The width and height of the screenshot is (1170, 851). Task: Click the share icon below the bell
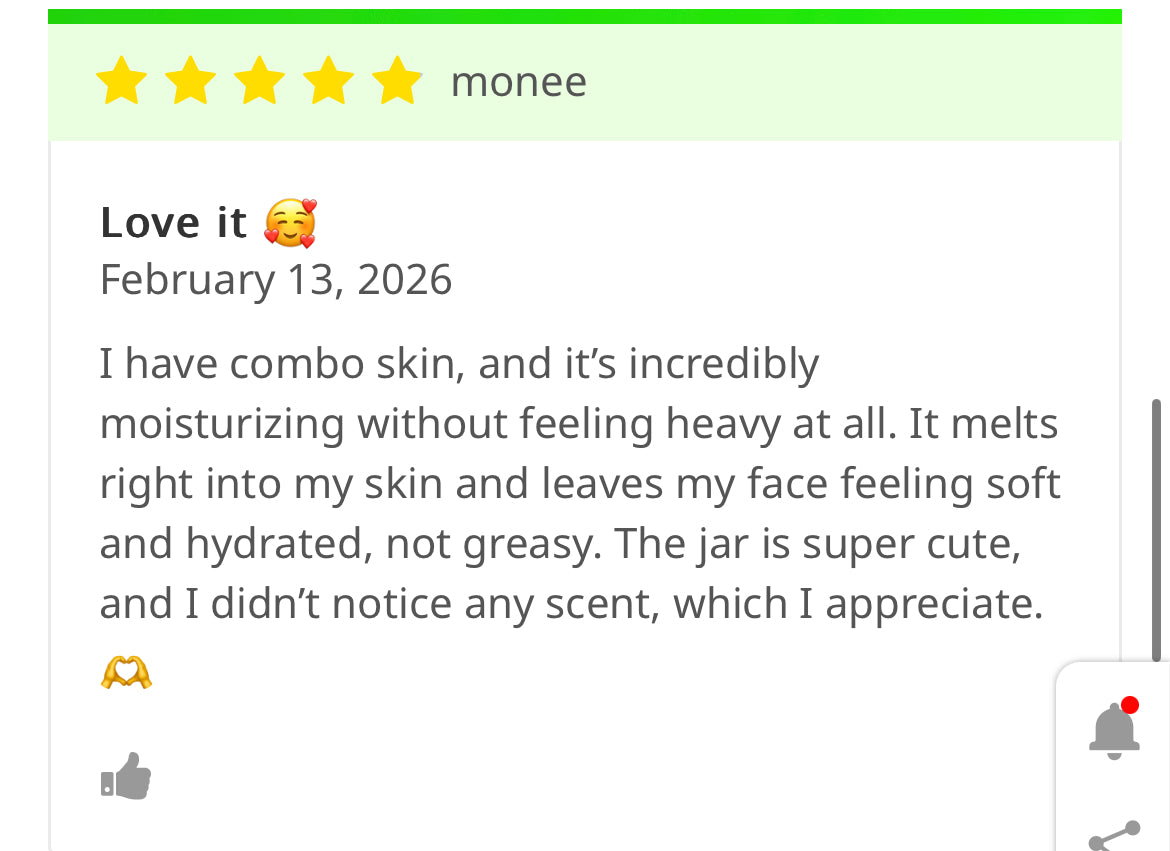[x=1113, y=836]
